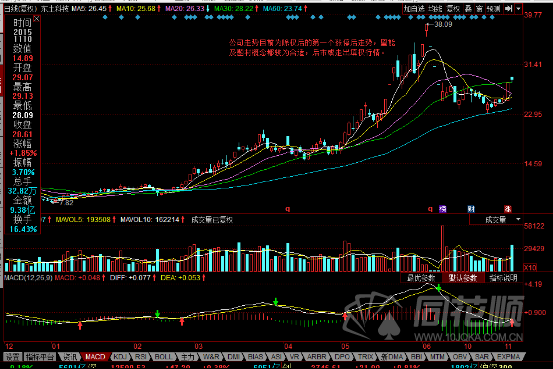
Task: Expand the top-right toolbar dropdown arrow
Action: pyautogui.click(x=518, y=9)
